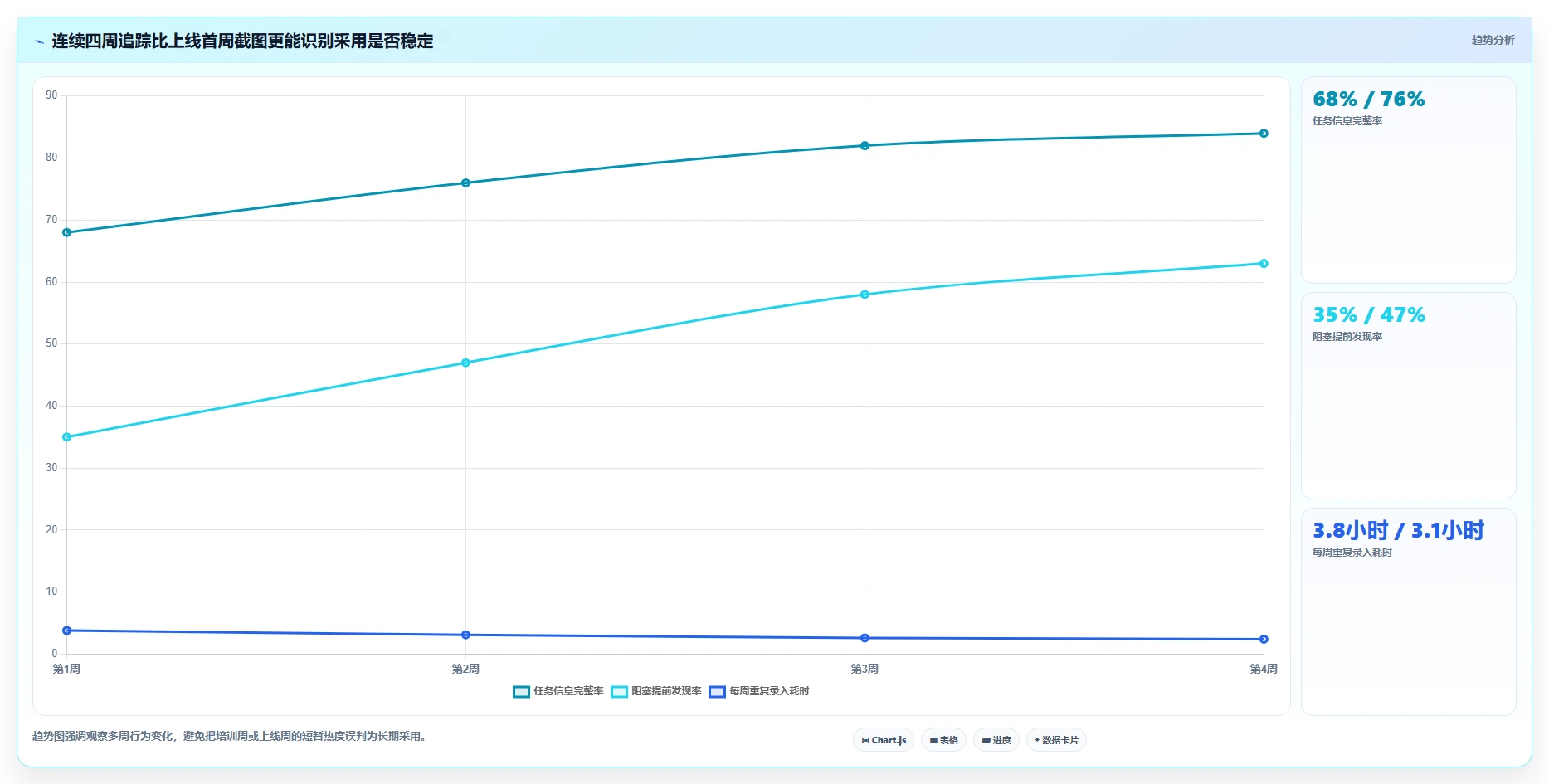Click the trend icon beside the panel title

click(39, 41)
